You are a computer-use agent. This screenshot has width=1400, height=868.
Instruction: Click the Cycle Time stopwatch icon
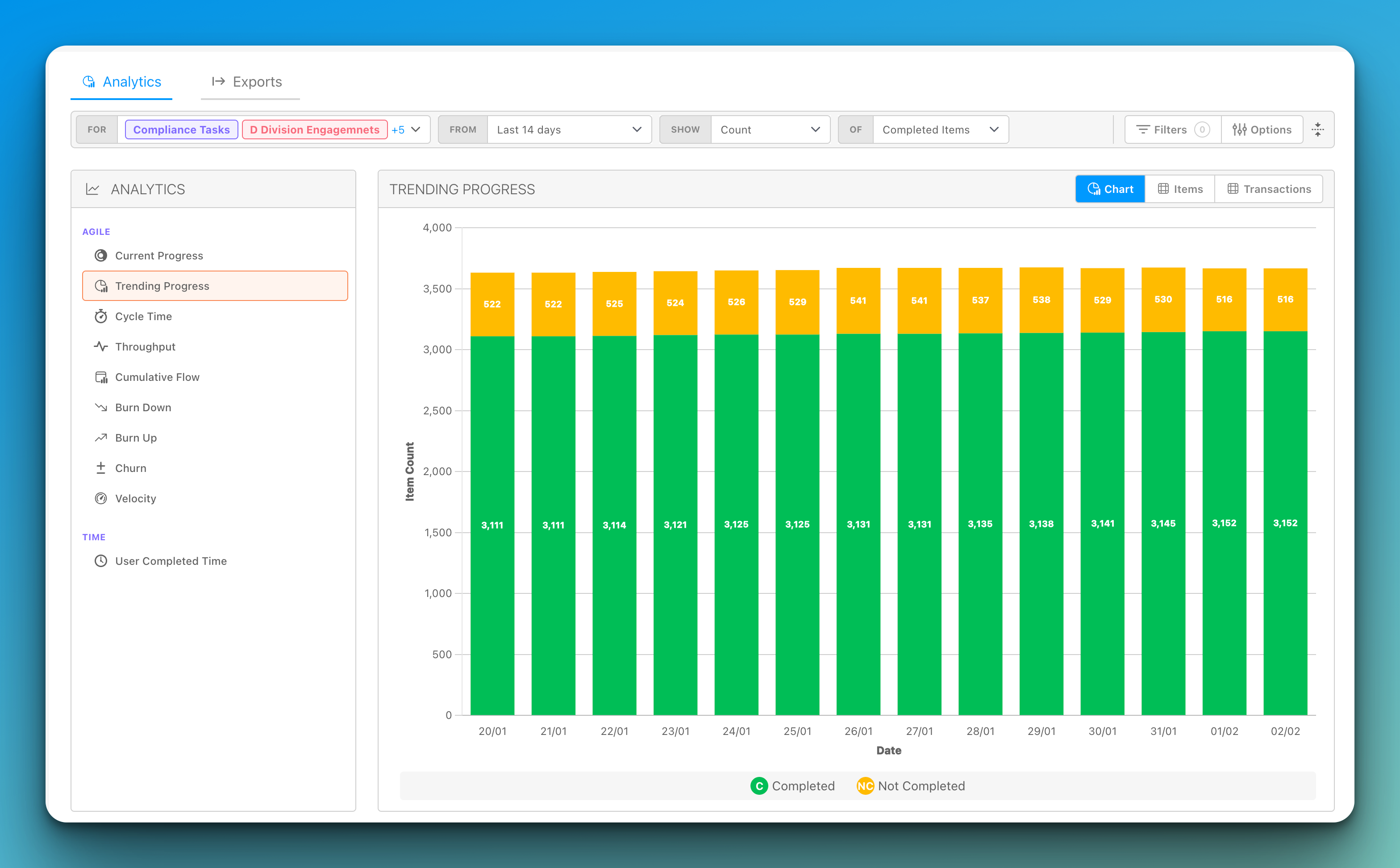click(101, 316)
